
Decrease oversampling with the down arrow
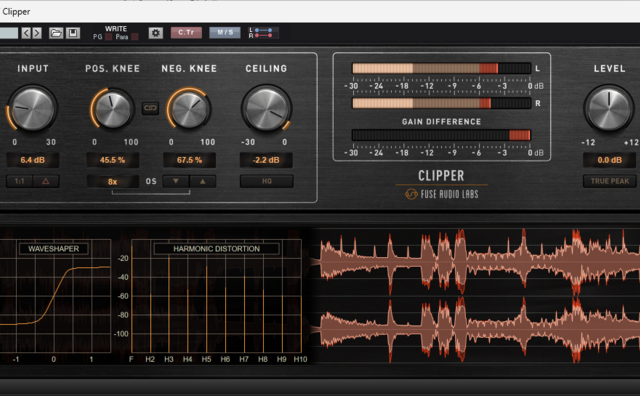click(176, 181)
